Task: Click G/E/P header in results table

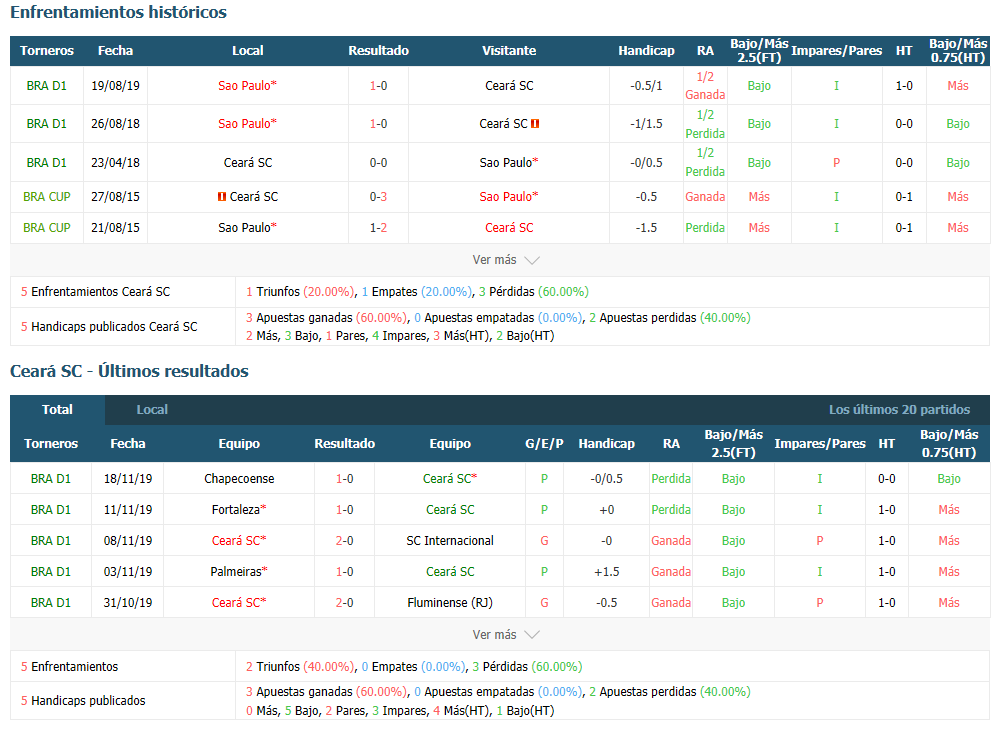Action: [x=544, y=443]
